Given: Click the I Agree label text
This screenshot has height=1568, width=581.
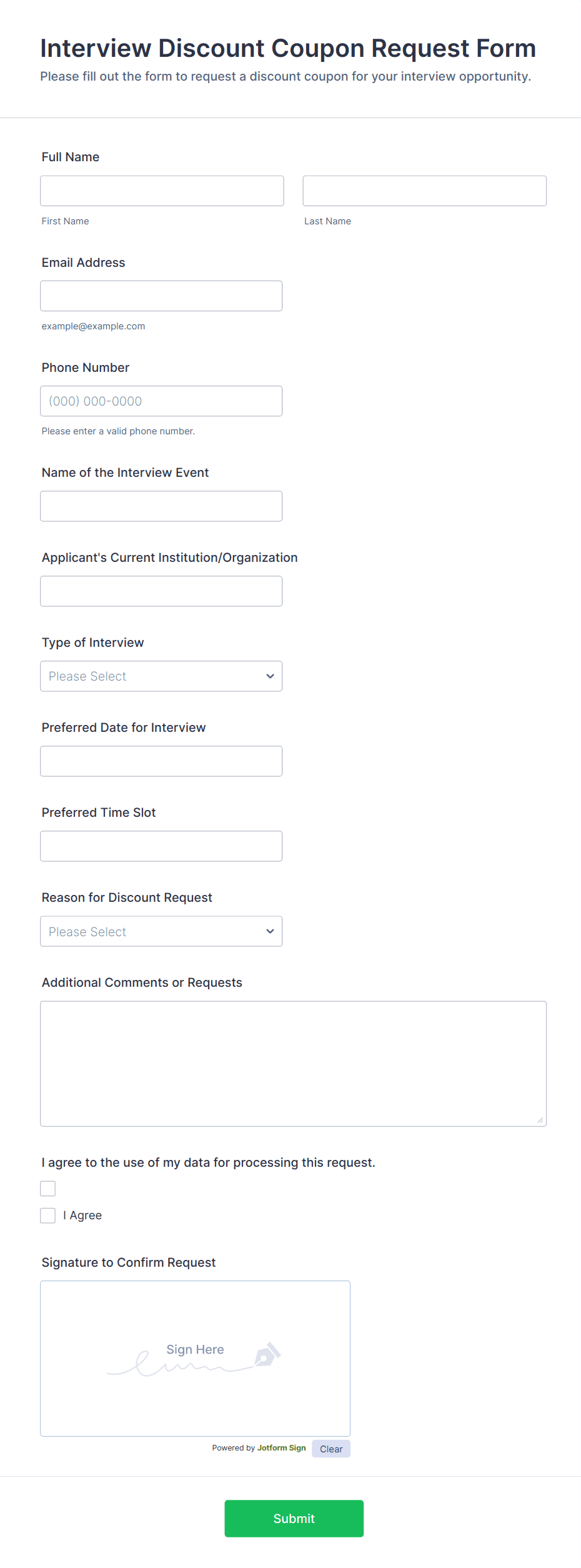Looking at the screenshot, I should coord(82,1216).
